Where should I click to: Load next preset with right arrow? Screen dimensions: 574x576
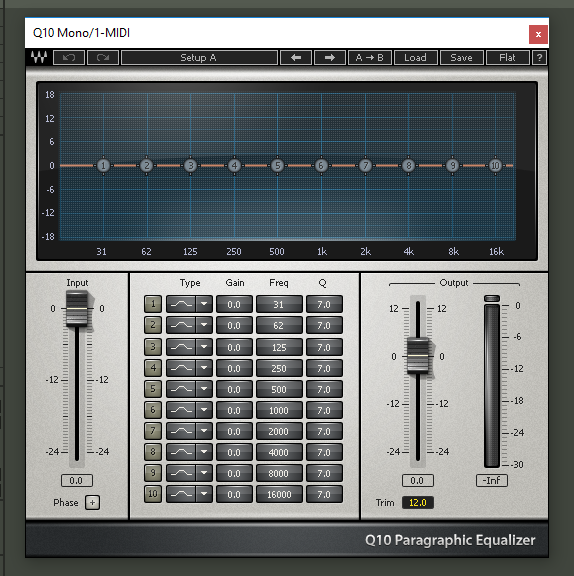pos(330,58)
